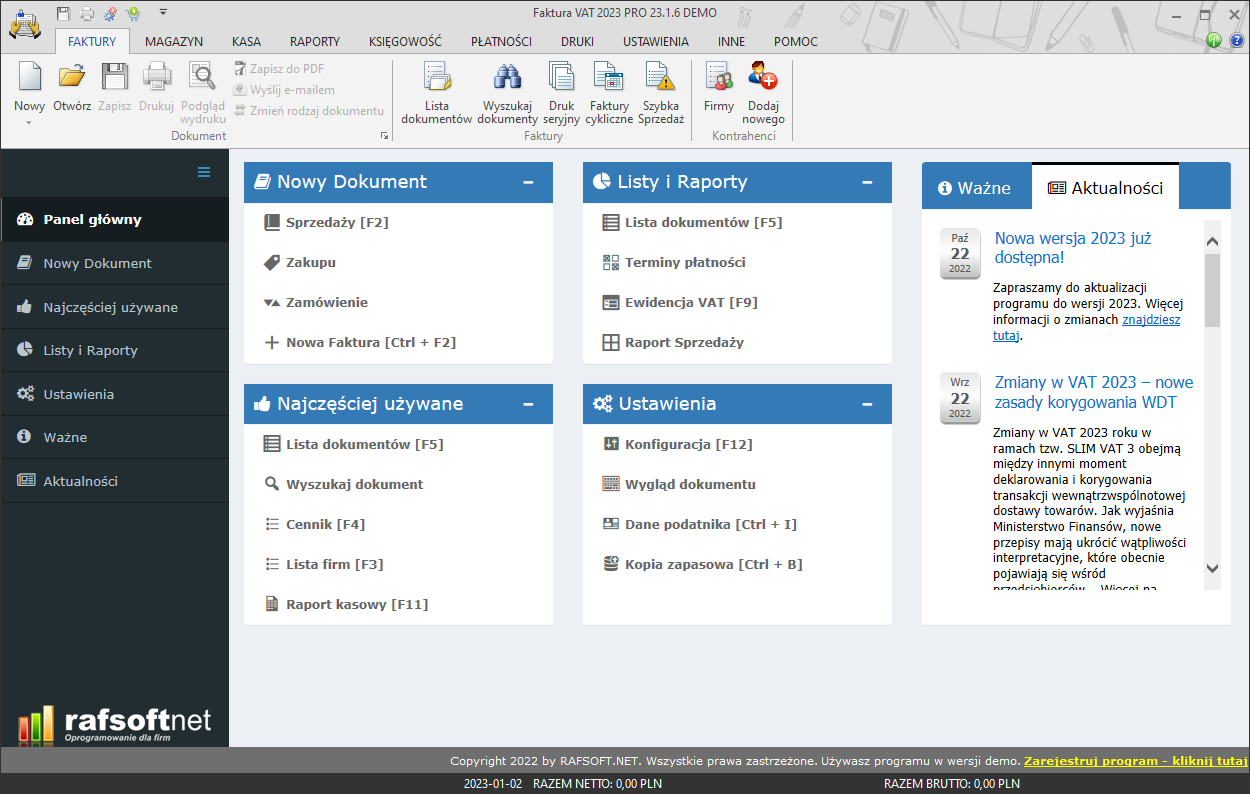Viewport: 1250px width, 794px height.
Task: Open Dane podatnika [Ctrl + I]
Action: point(700,524)
